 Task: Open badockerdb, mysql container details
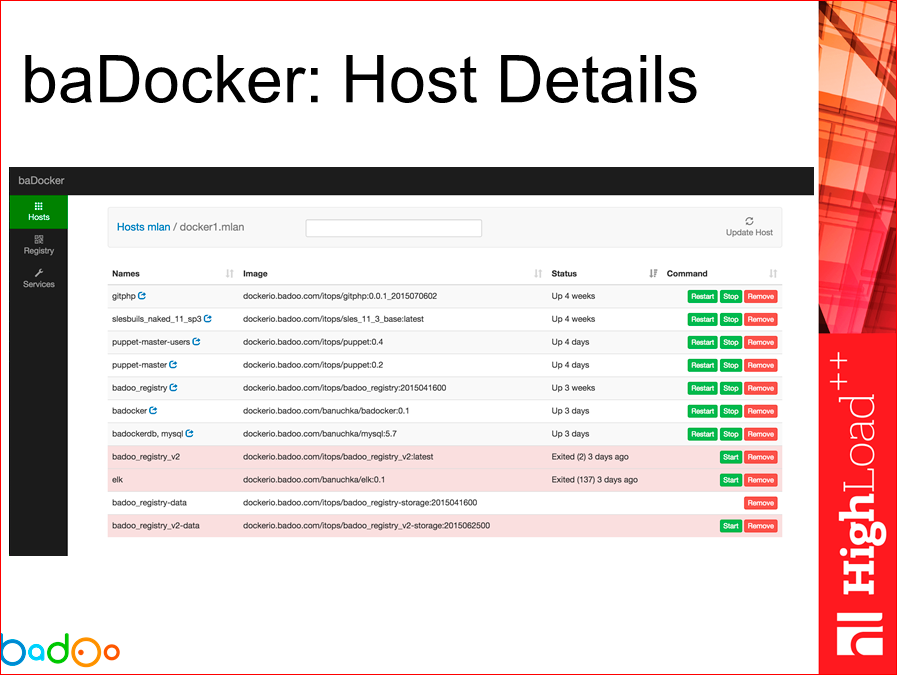pyautogui.click(x=190, y=433)
